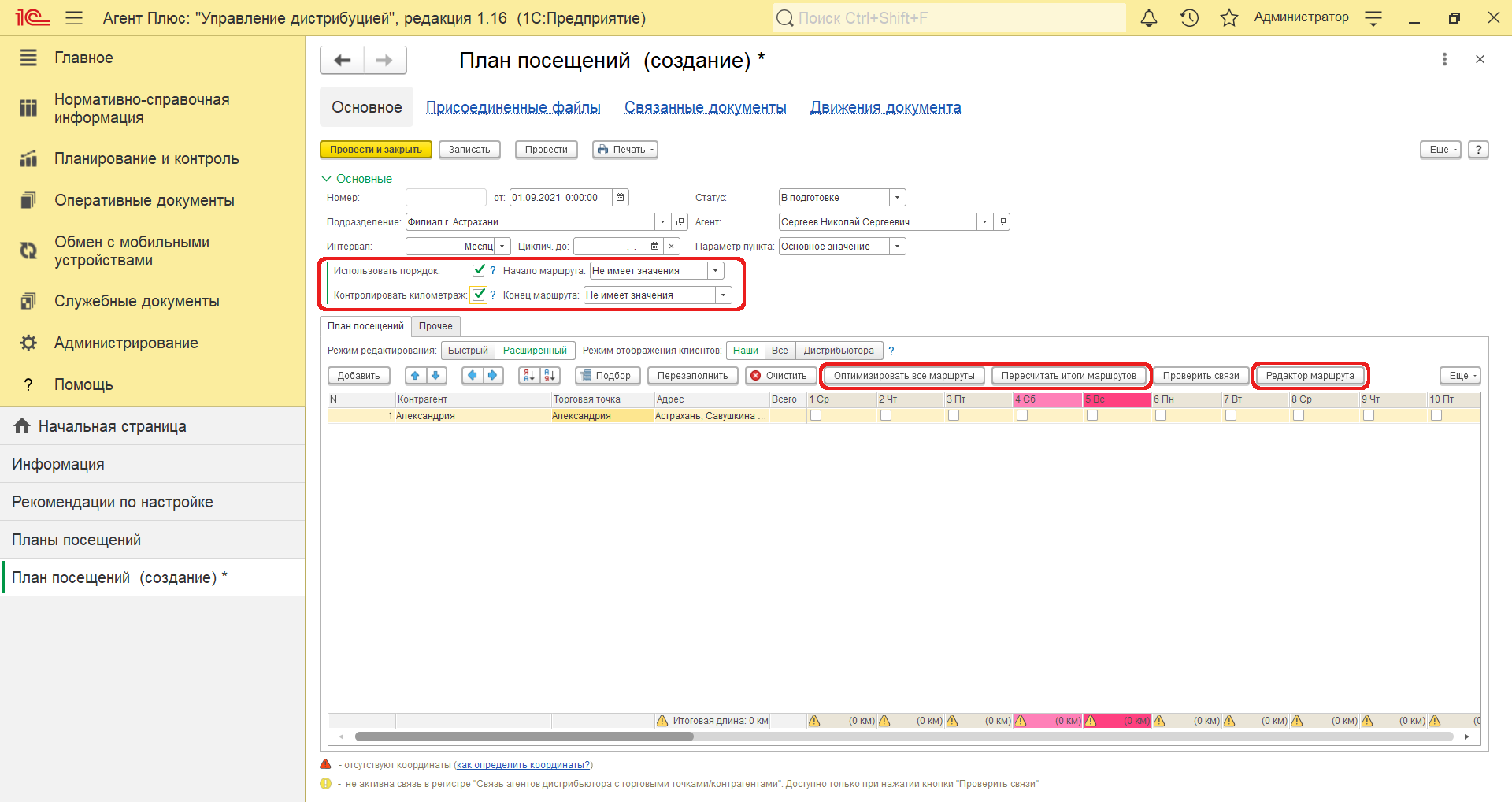Check 6 Пн visit box for Александрия
Image resolution: width=1512 pixels, height=802 pixels.
pos(1161,415)
